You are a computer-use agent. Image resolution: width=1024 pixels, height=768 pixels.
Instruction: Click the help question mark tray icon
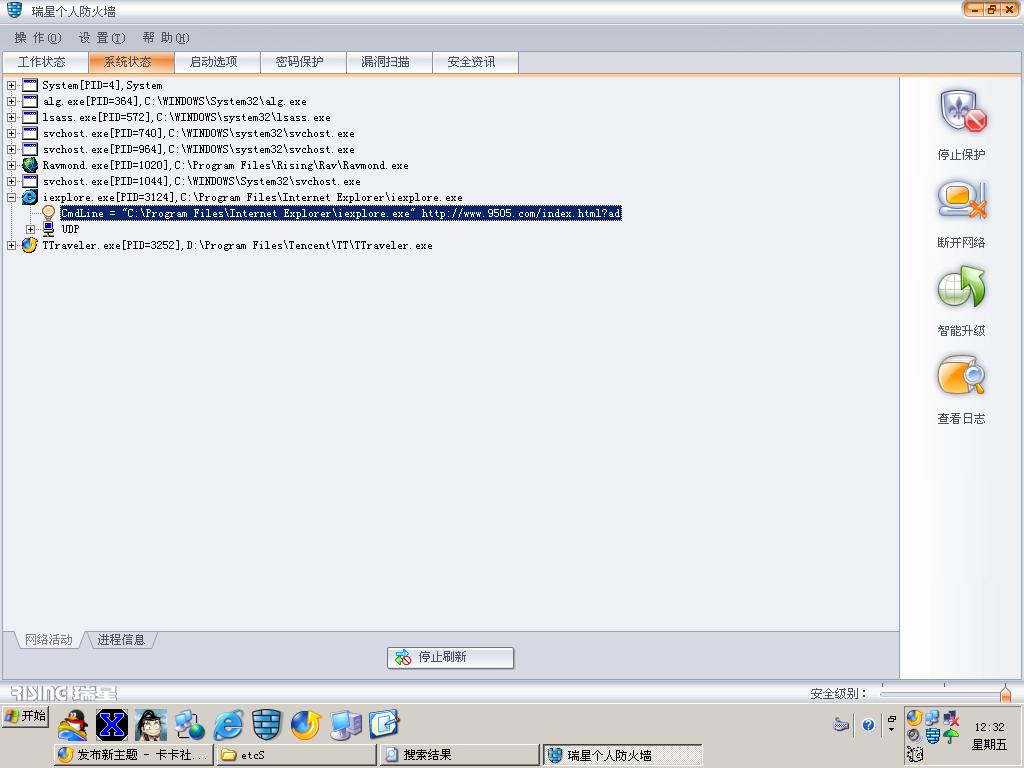coord(868,724)
